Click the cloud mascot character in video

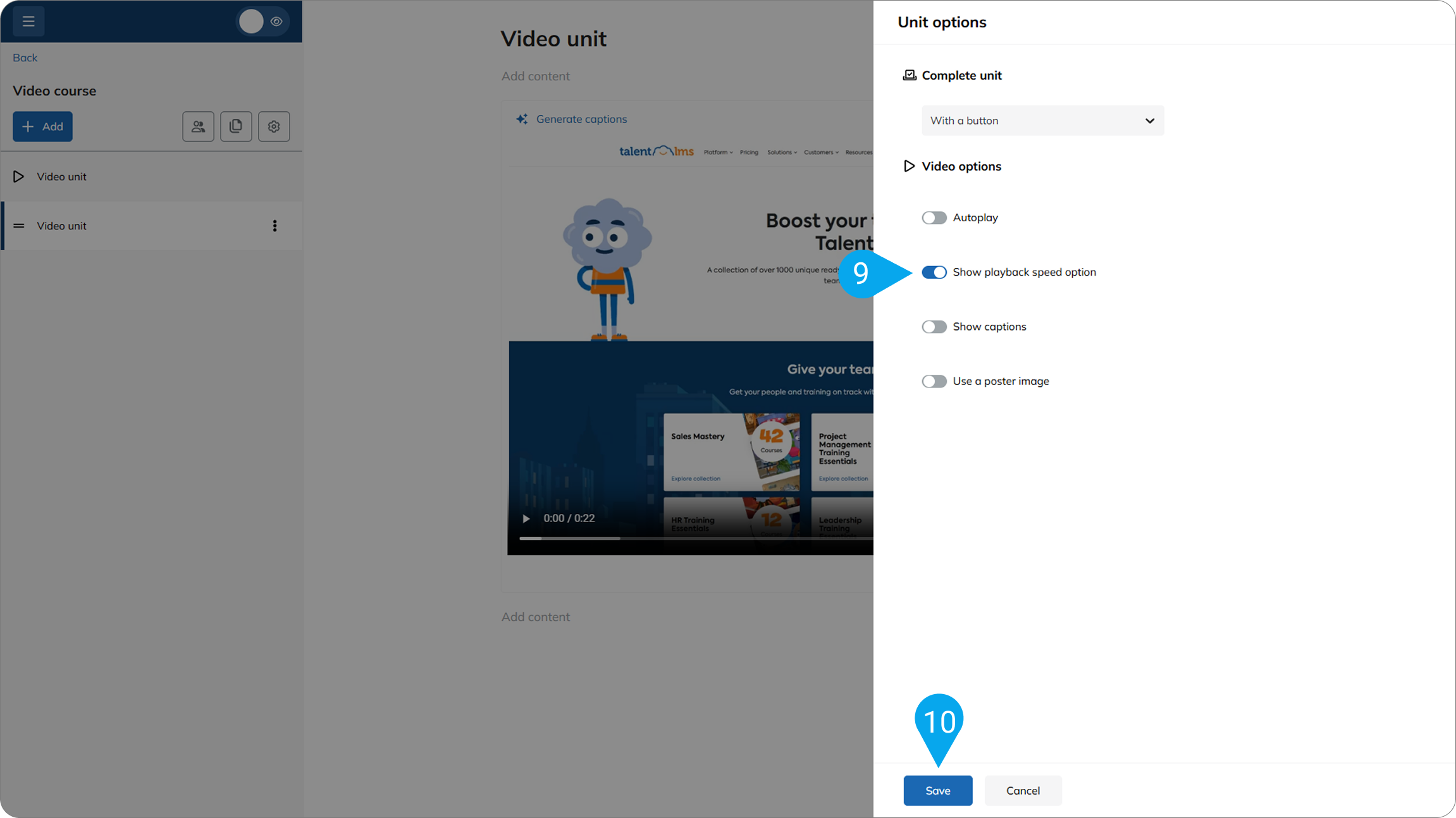(607, 269)
